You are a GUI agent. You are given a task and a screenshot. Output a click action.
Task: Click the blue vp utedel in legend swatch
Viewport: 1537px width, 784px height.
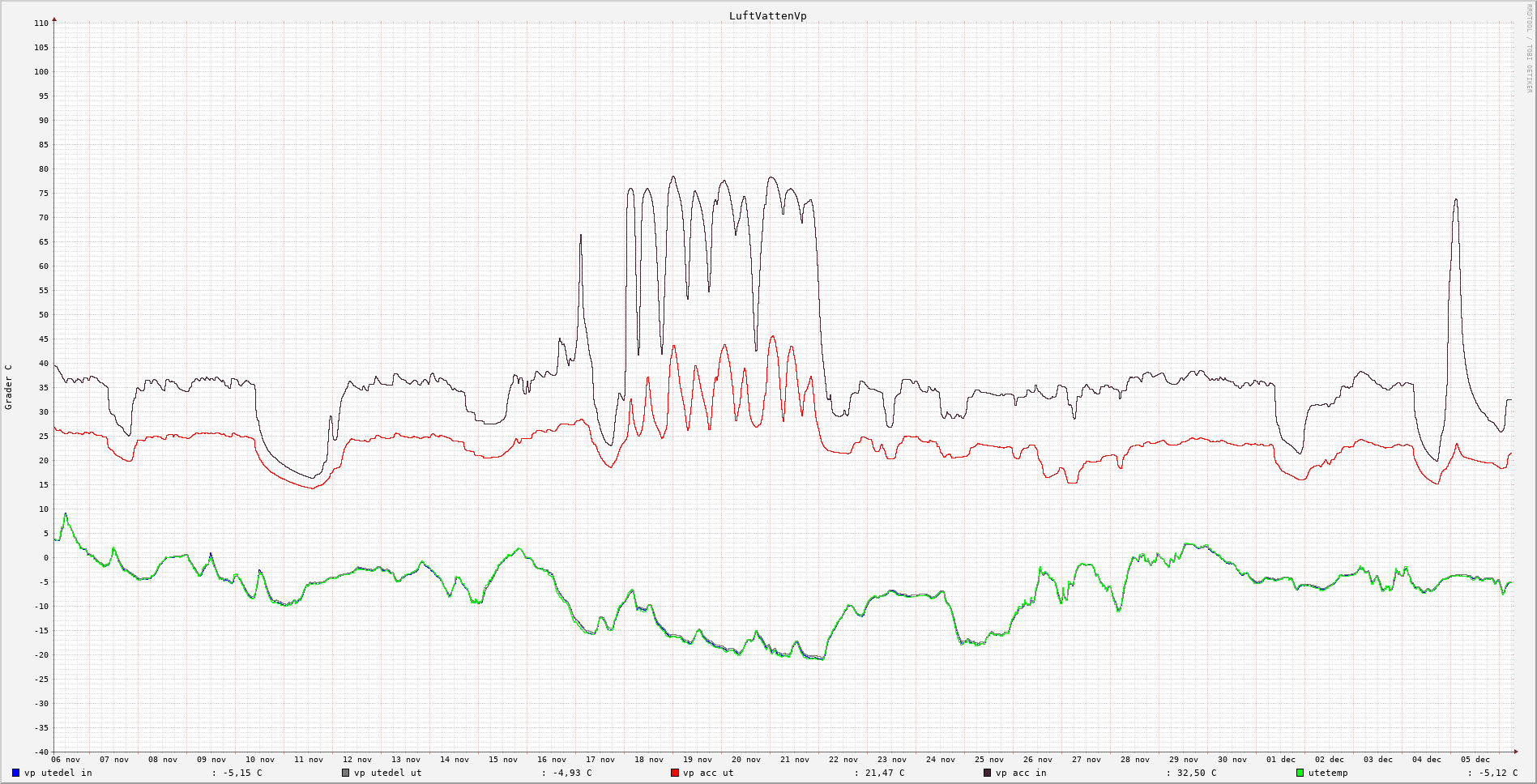(15, 773)
